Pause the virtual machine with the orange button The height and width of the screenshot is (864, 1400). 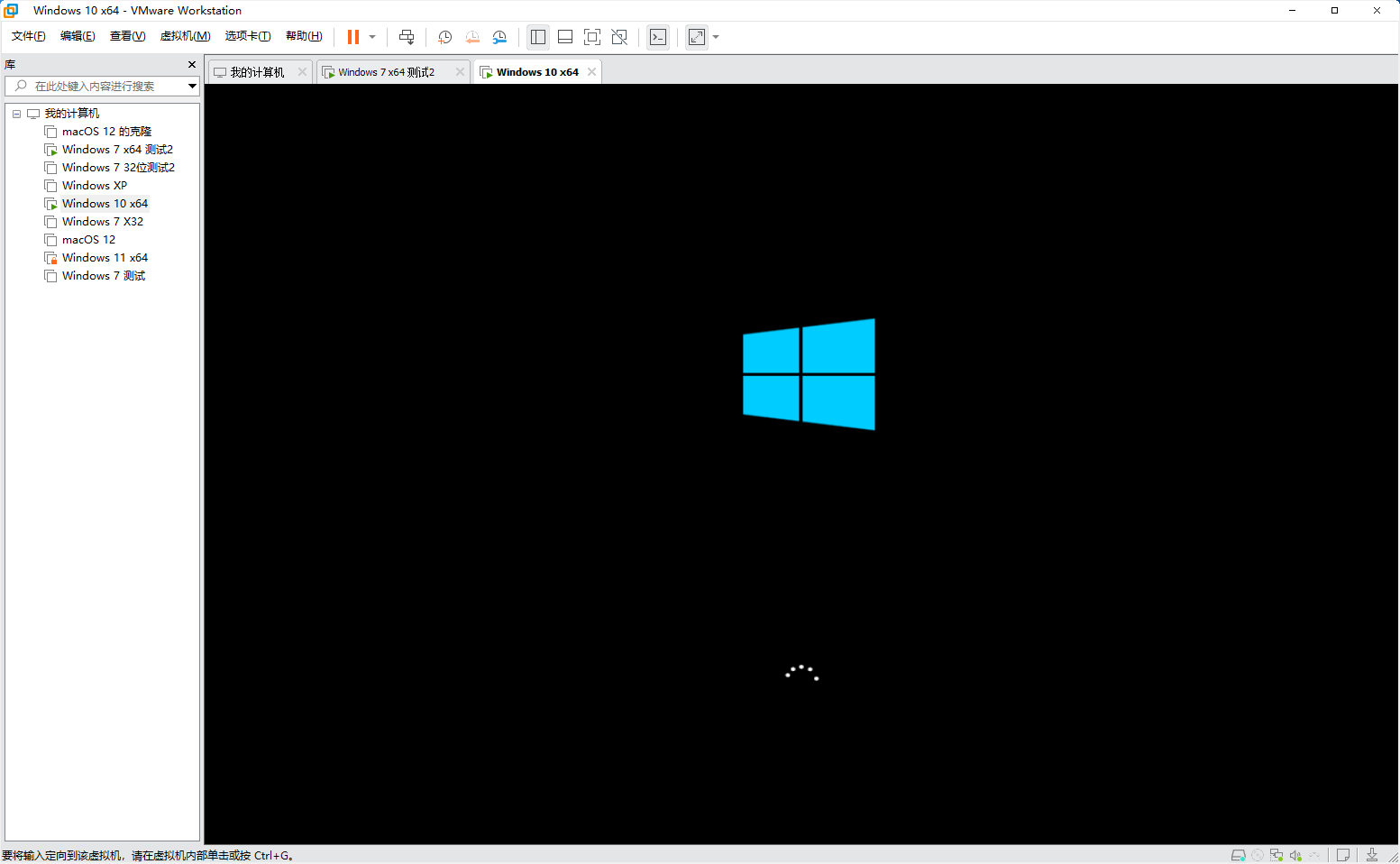tap(353, 37)
